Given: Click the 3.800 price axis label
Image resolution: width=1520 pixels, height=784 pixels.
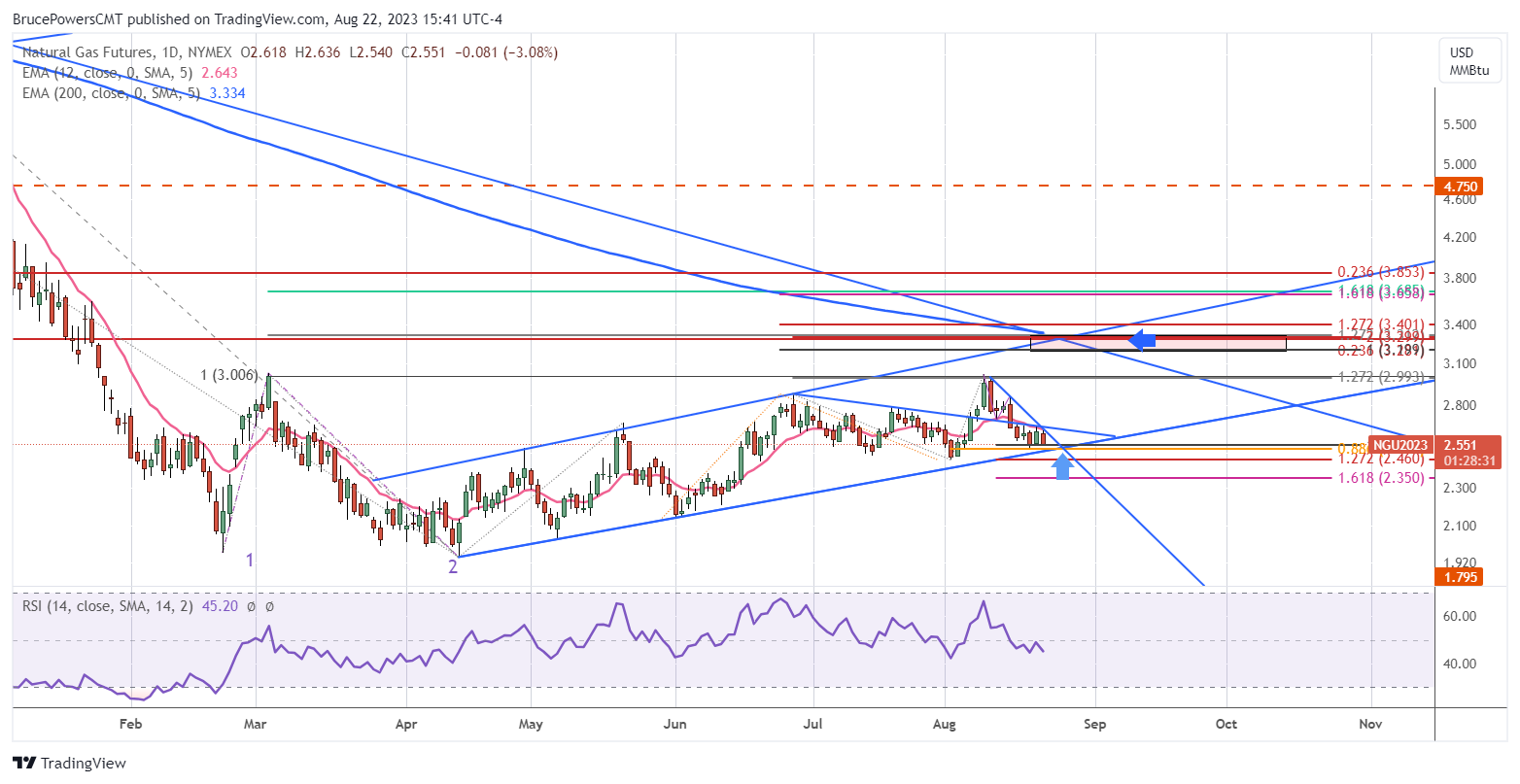Looking at the screenshot, I should pyautogui.click(x=1460, y=278).
